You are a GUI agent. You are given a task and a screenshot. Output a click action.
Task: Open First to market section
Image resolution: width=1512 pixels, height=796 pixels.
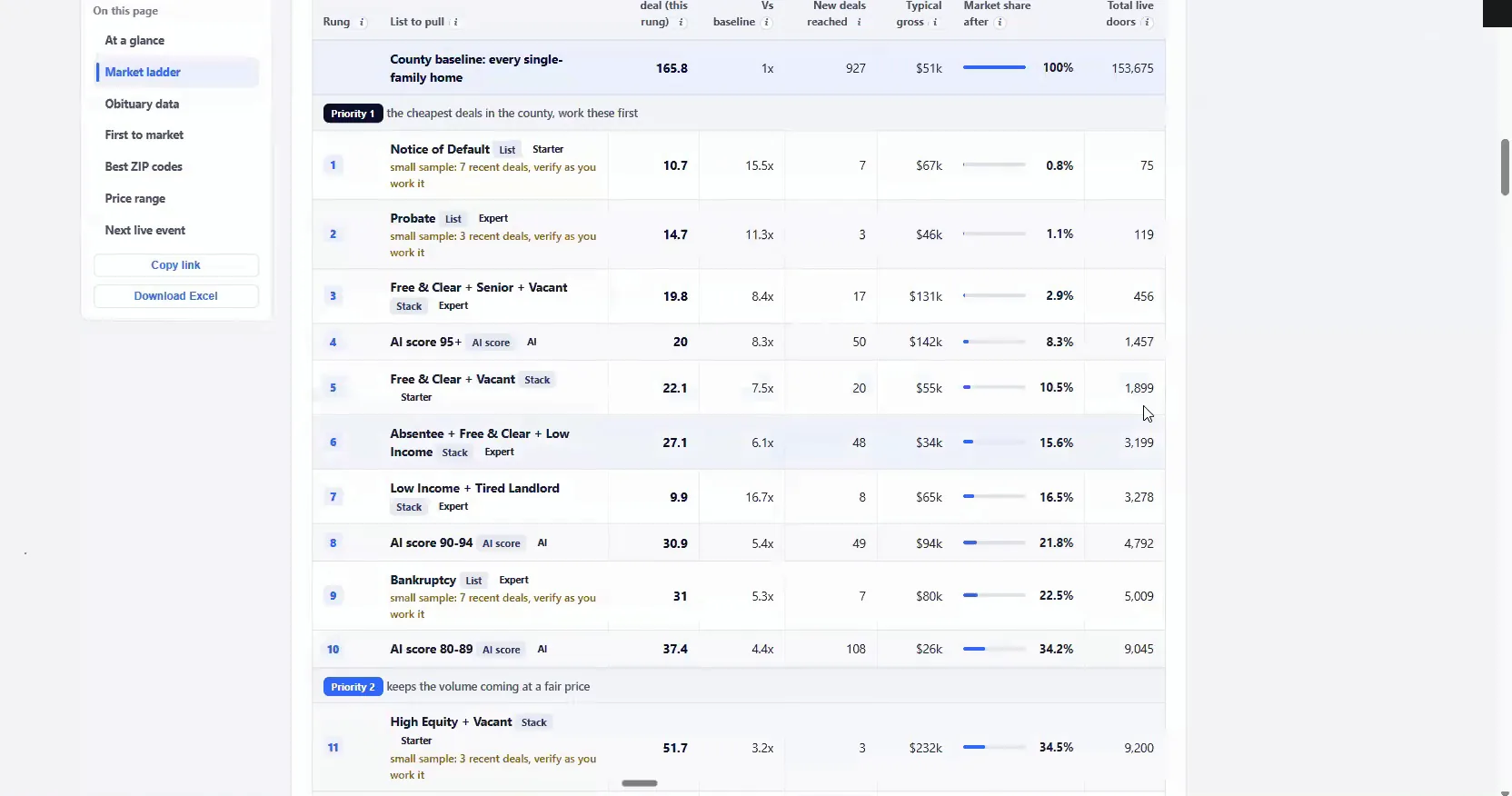point(144,134)
